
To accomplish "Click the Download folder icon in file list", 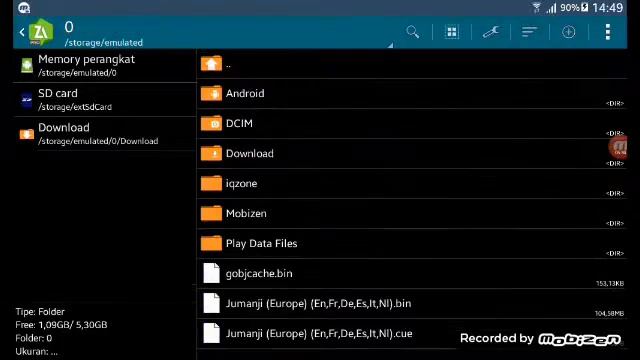I will [x=211, y=153].
